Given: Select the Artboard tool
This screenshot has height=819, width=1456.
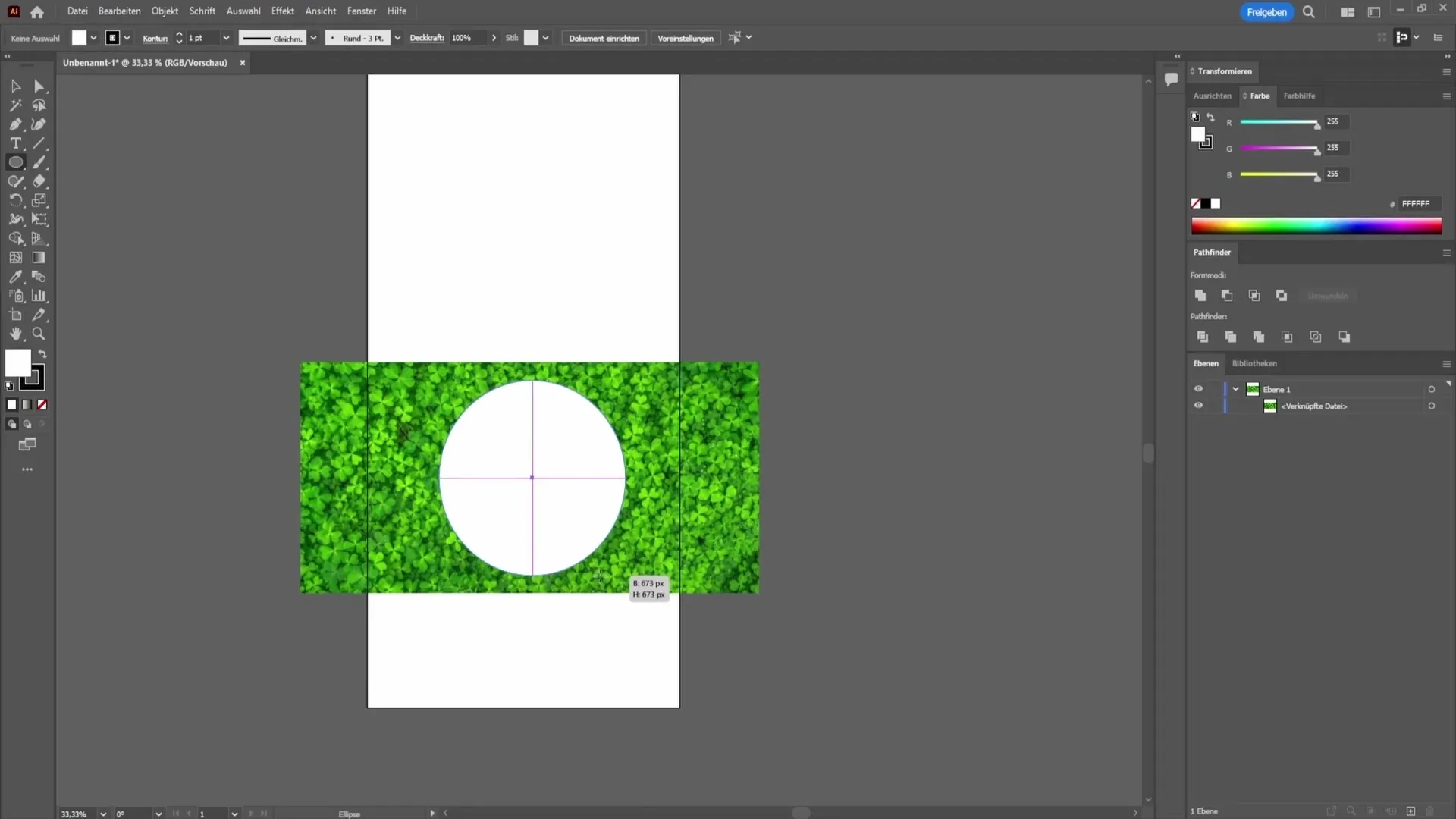Looking at the screenshot, I should pyautogui.click(x=15, y=315).
